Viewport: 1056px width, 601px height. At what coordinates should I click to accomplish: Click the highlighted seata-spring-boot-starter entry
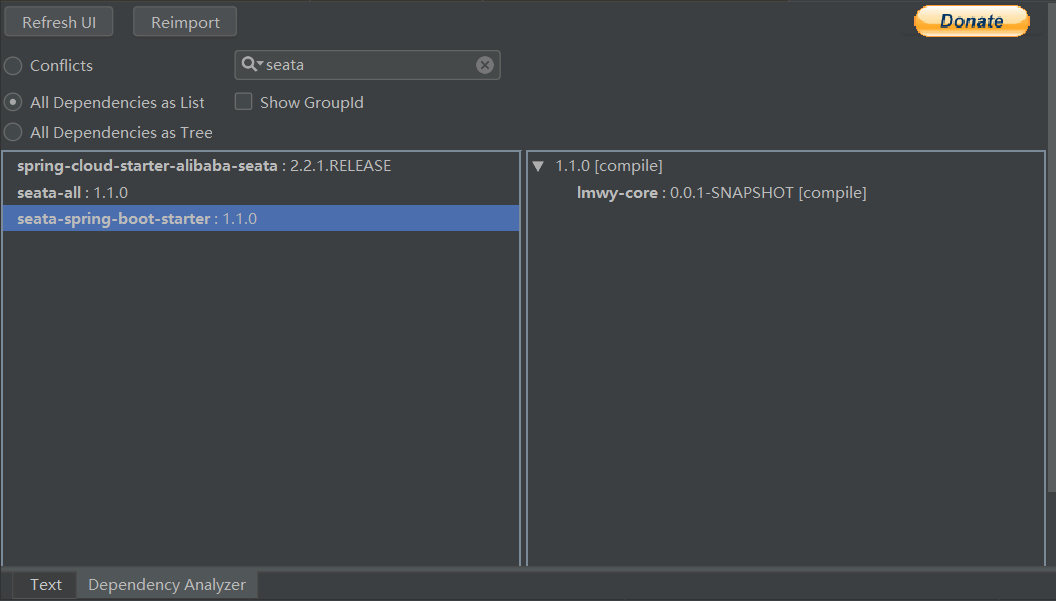(x=114, y=218)
